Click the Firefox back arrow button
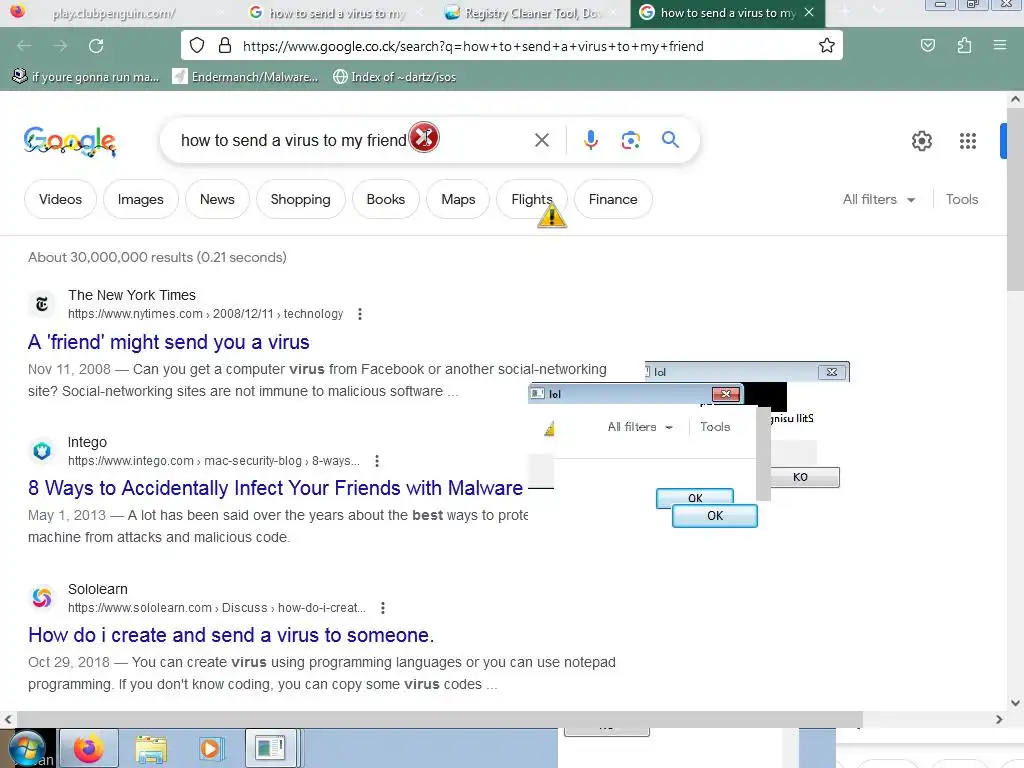 click(24, 46)
